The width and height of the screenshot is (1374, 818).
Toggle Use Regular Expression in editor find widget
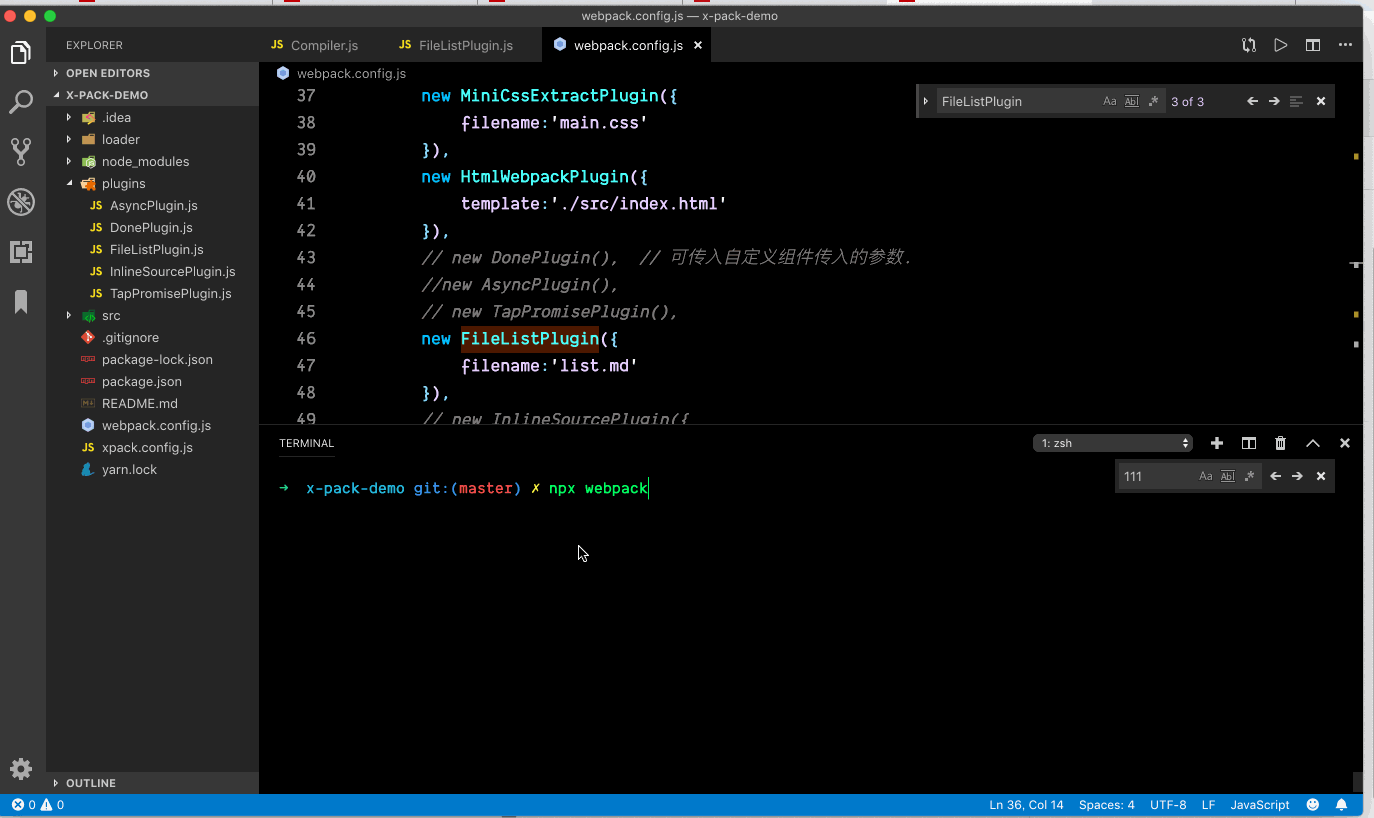[1152, 101]
